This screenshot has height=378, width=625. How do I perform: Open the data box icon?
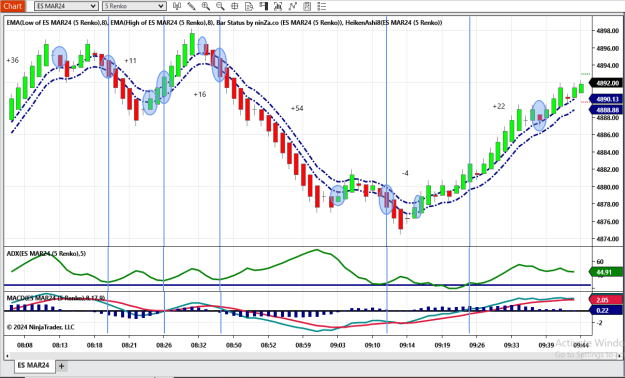(249, 6)
